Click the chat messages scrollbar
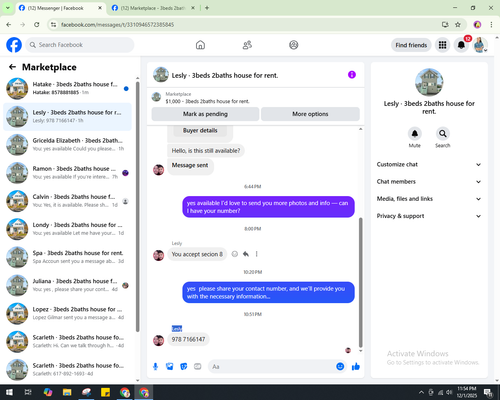The image size is (500, 400). pyautogui.click(x=360, y=283)
